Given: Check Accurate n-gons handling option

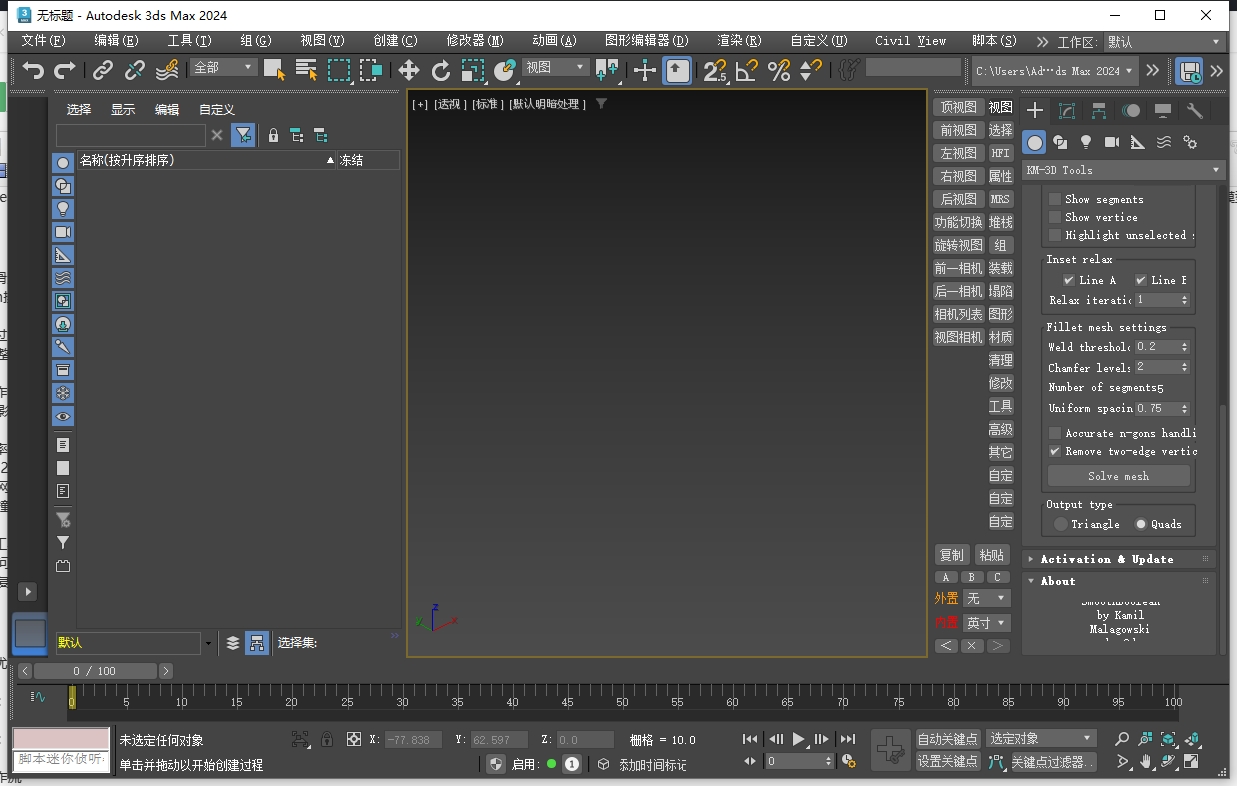Looking at the screenshot, I should 1054,432.
